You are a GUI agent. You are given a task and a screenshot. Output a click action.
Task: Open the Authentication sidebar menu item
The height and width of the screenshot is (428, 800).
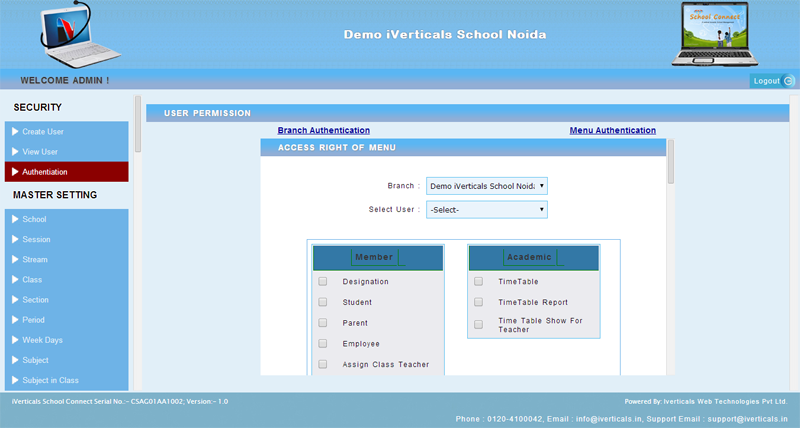66,172
